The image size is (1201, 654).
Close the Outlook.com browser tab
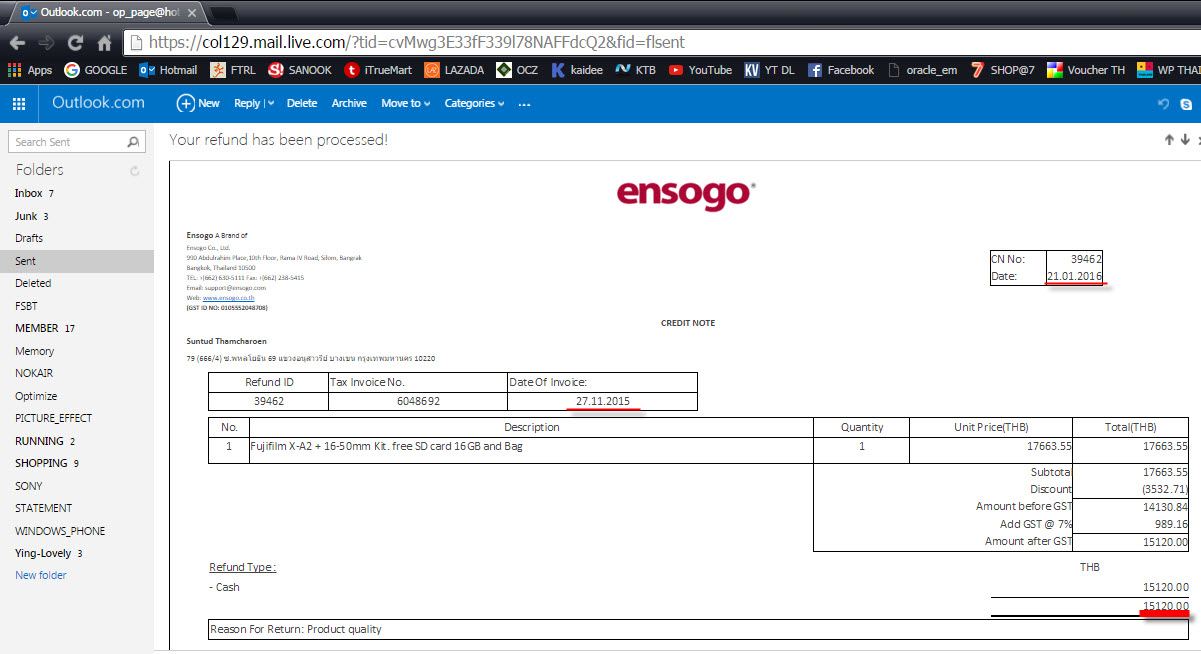coord(192,13)
